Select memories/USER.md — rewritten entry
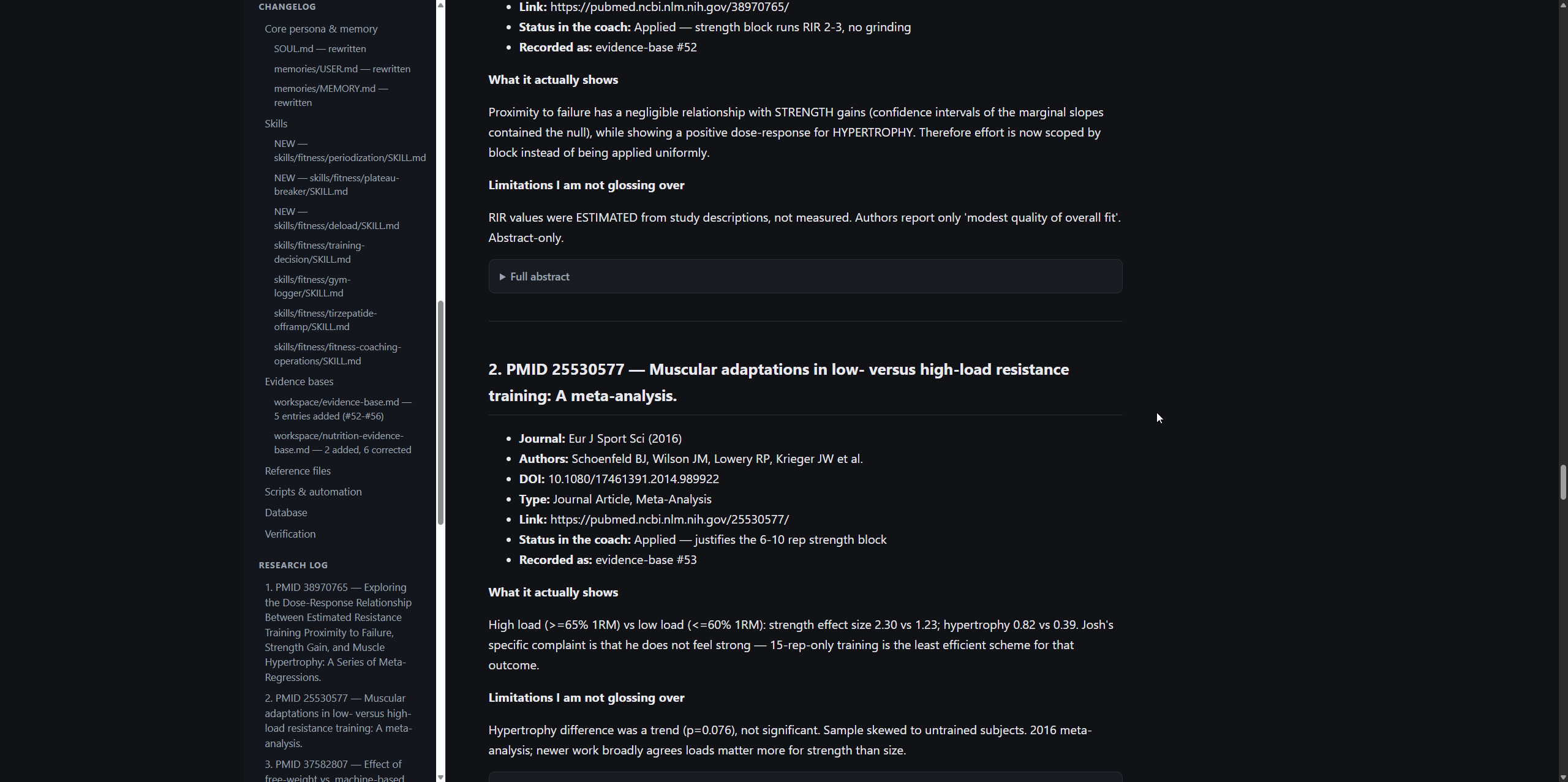This screenshot has width=1568, height=782. [342, 69]
